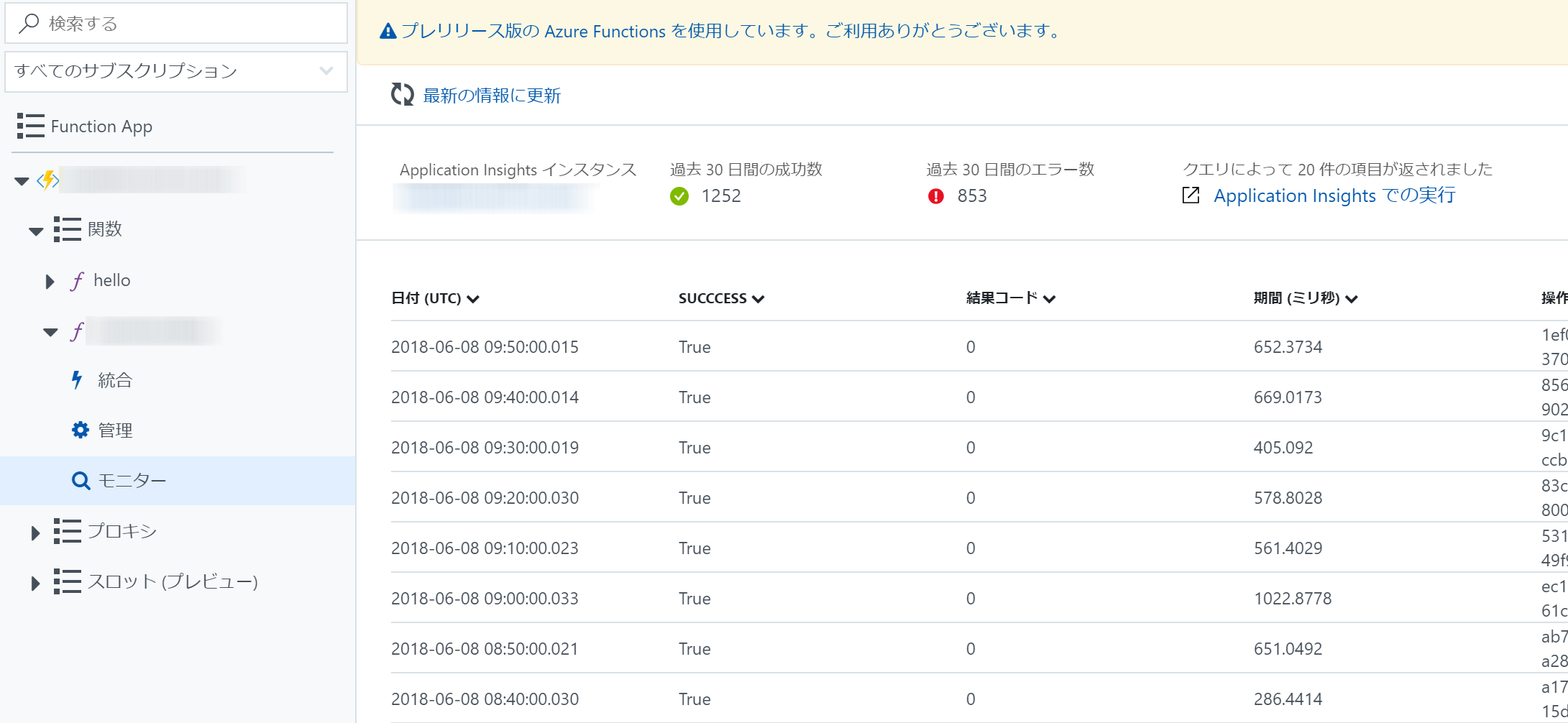
Task: Expand the スロット (プレビュー) section
Action: point(35,583)
